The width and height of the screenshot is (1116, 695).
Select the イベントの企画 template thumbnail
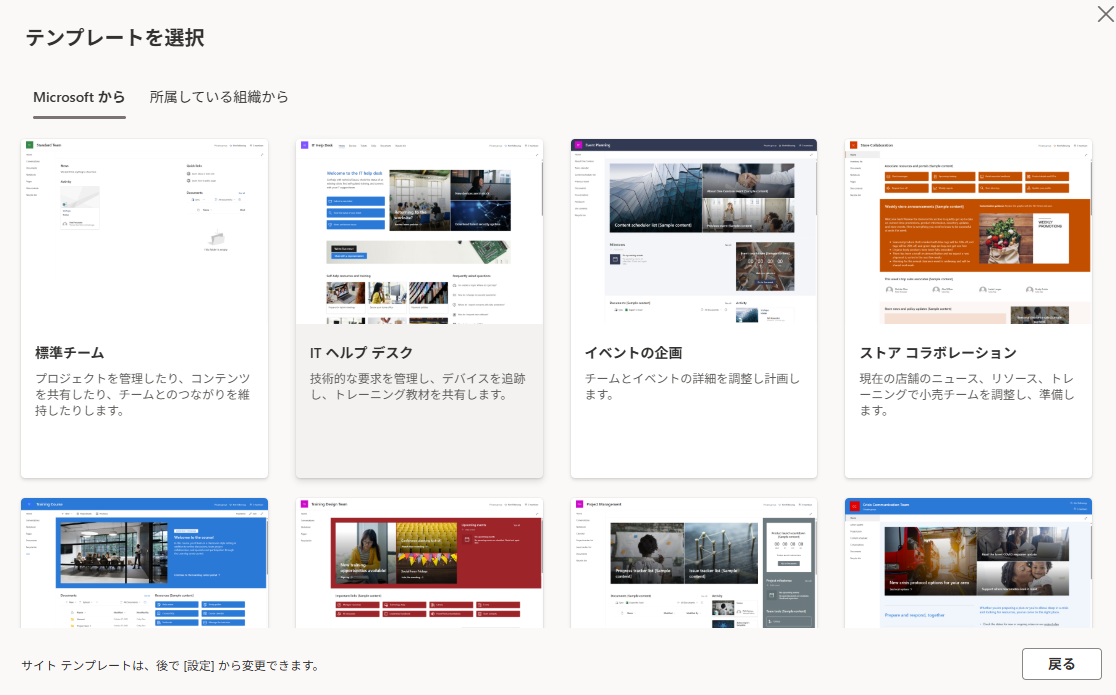coord(694,231)
